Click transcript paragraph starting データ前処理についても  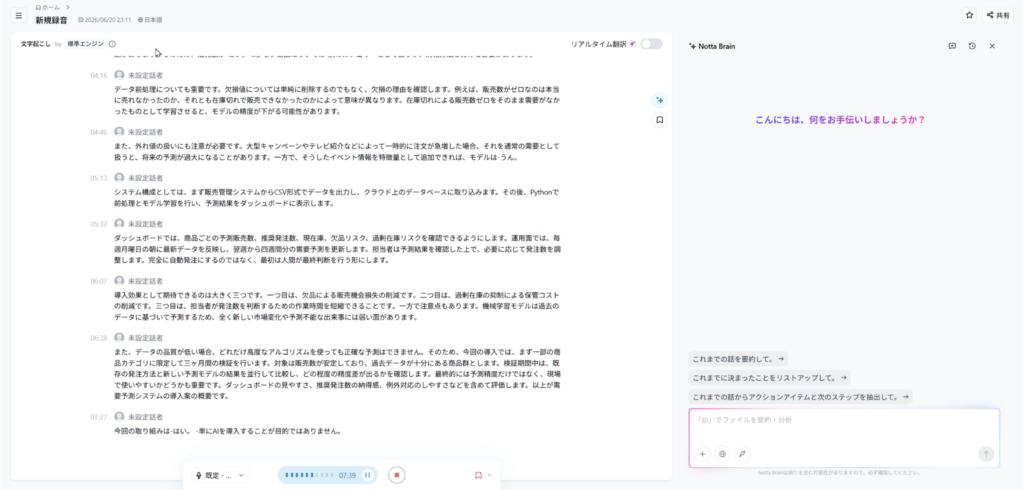336,100
